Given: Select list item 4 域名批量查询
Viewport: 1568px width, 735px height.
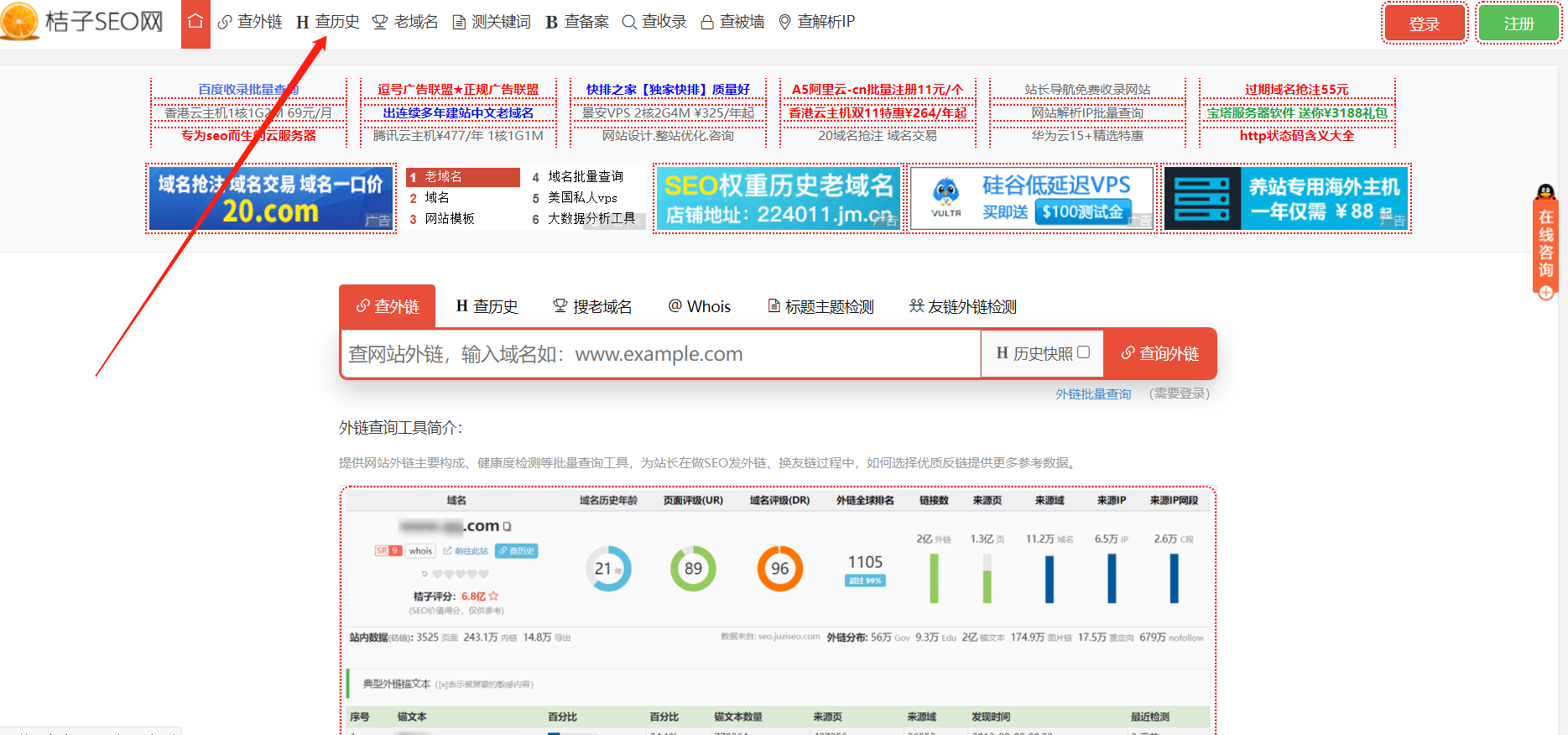Looking at the screenshot, I should tap(586, 177).
